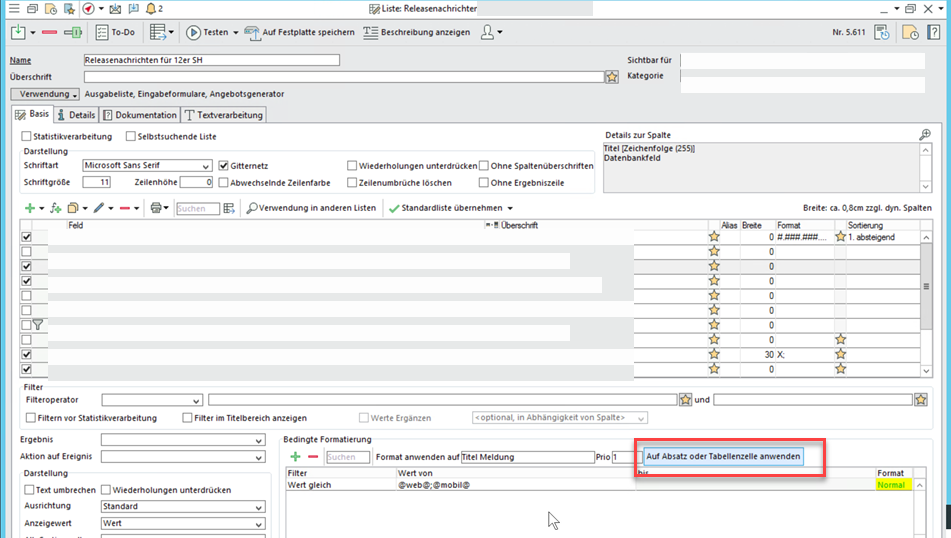The width and height of the screenshot is (951, 538).
Task: Click the red minus delete icon in the top toolbar
Action: pyautogui.click(x=49, y=32)
